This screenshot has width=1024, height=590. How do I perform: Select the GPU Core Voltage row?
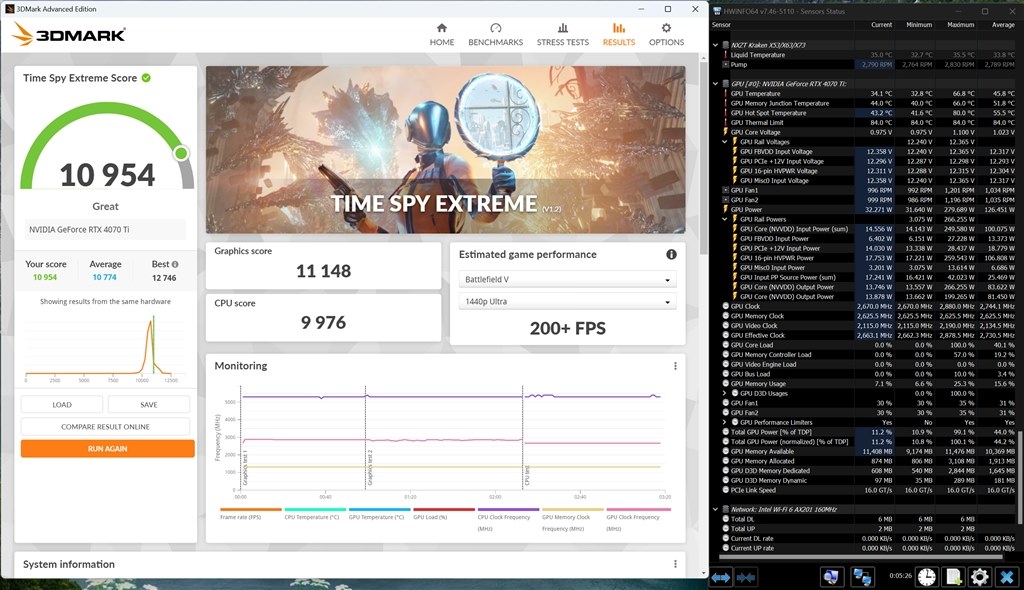point(863,132)
